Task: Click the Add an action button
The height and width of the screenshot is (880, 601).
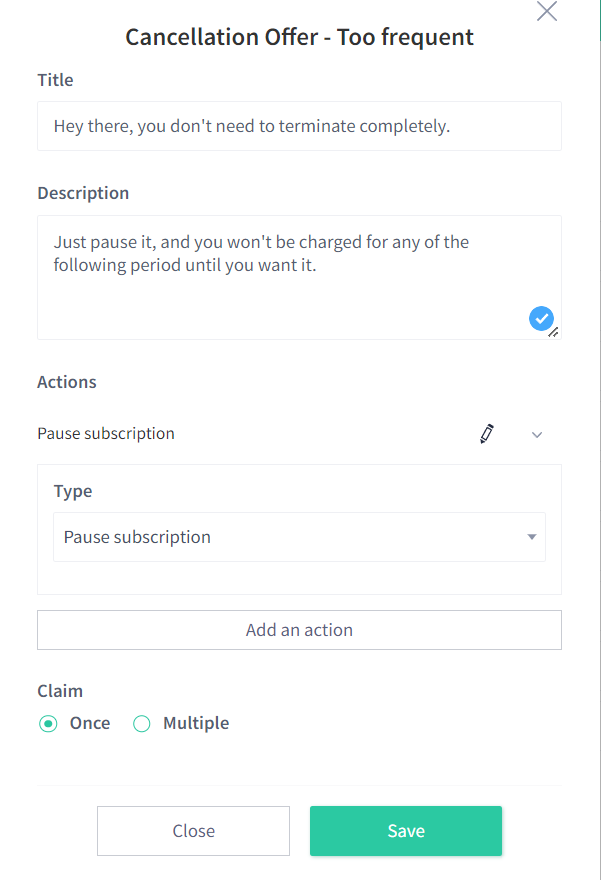Action: click(299, 630)
